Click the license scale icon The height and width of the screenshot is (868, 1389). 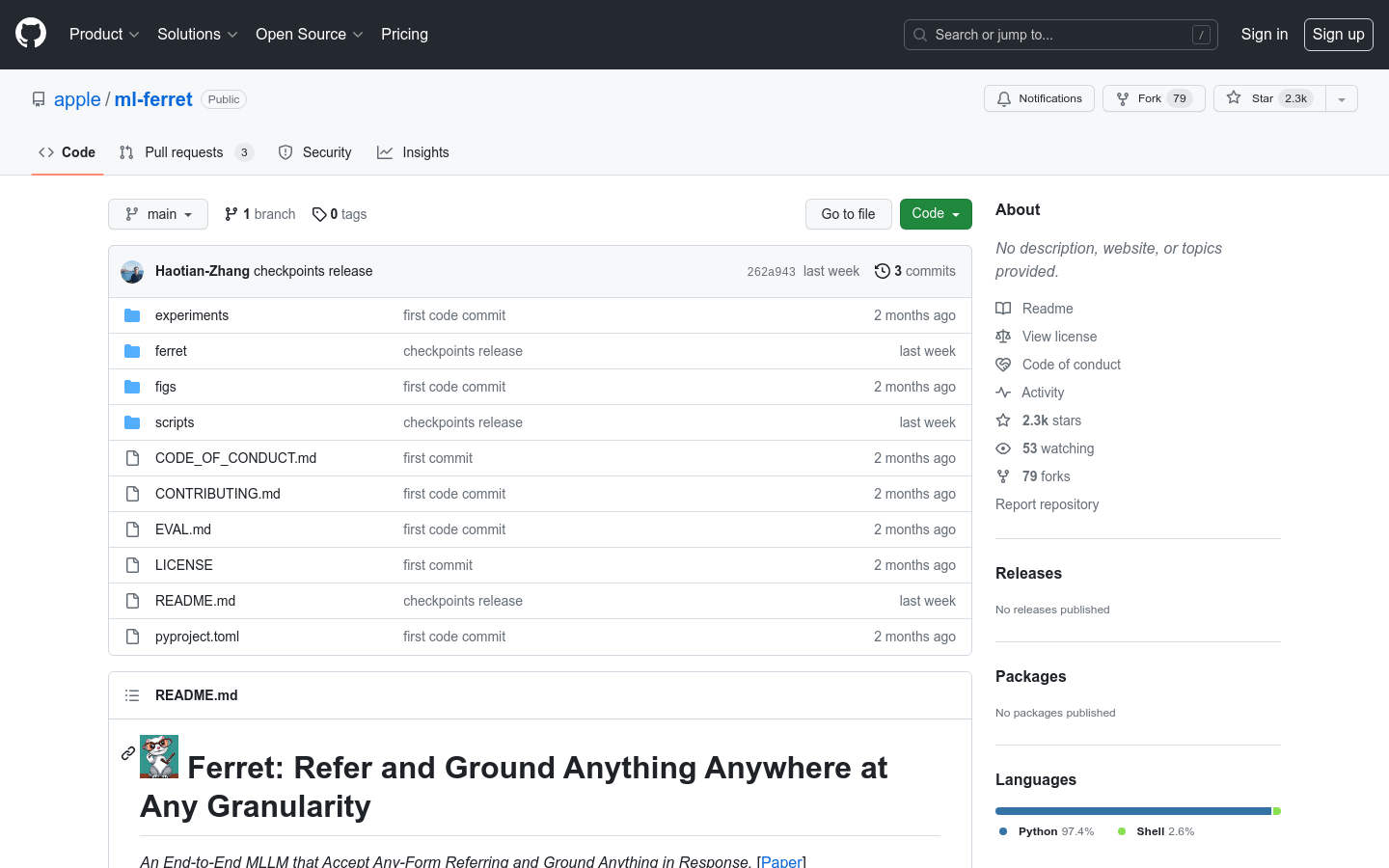coord(1003,337)
